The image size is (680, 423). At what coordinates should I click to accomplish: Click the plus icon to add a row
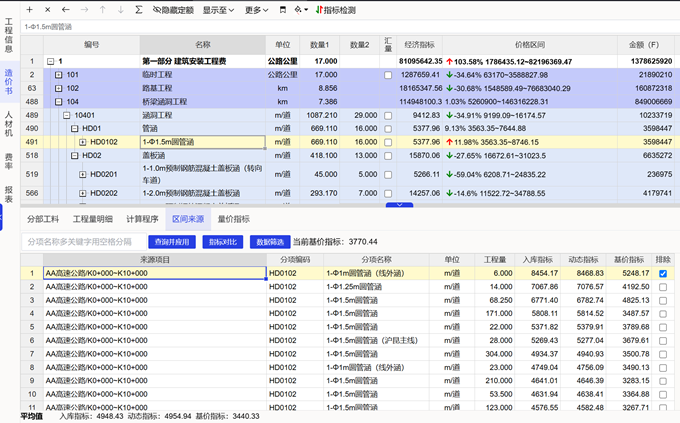(31, 9)
